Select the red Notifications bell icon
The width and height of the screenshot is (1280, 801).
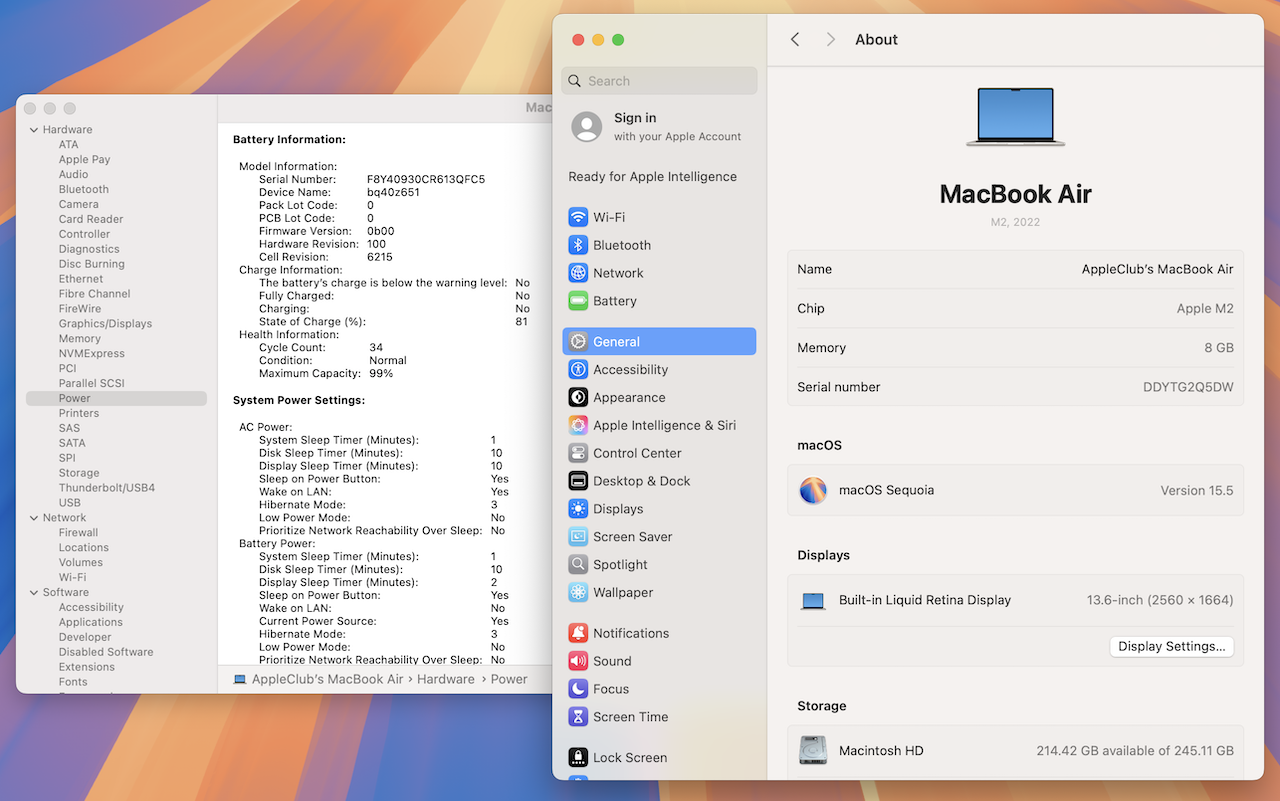[x=578, y=633]
